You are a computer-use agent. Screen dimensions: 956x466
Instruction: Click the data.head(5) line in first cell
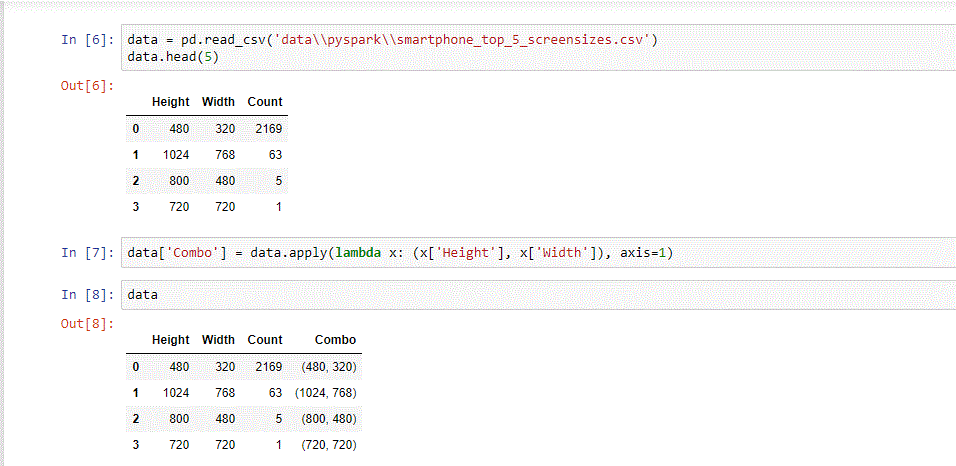coord(173,57)
